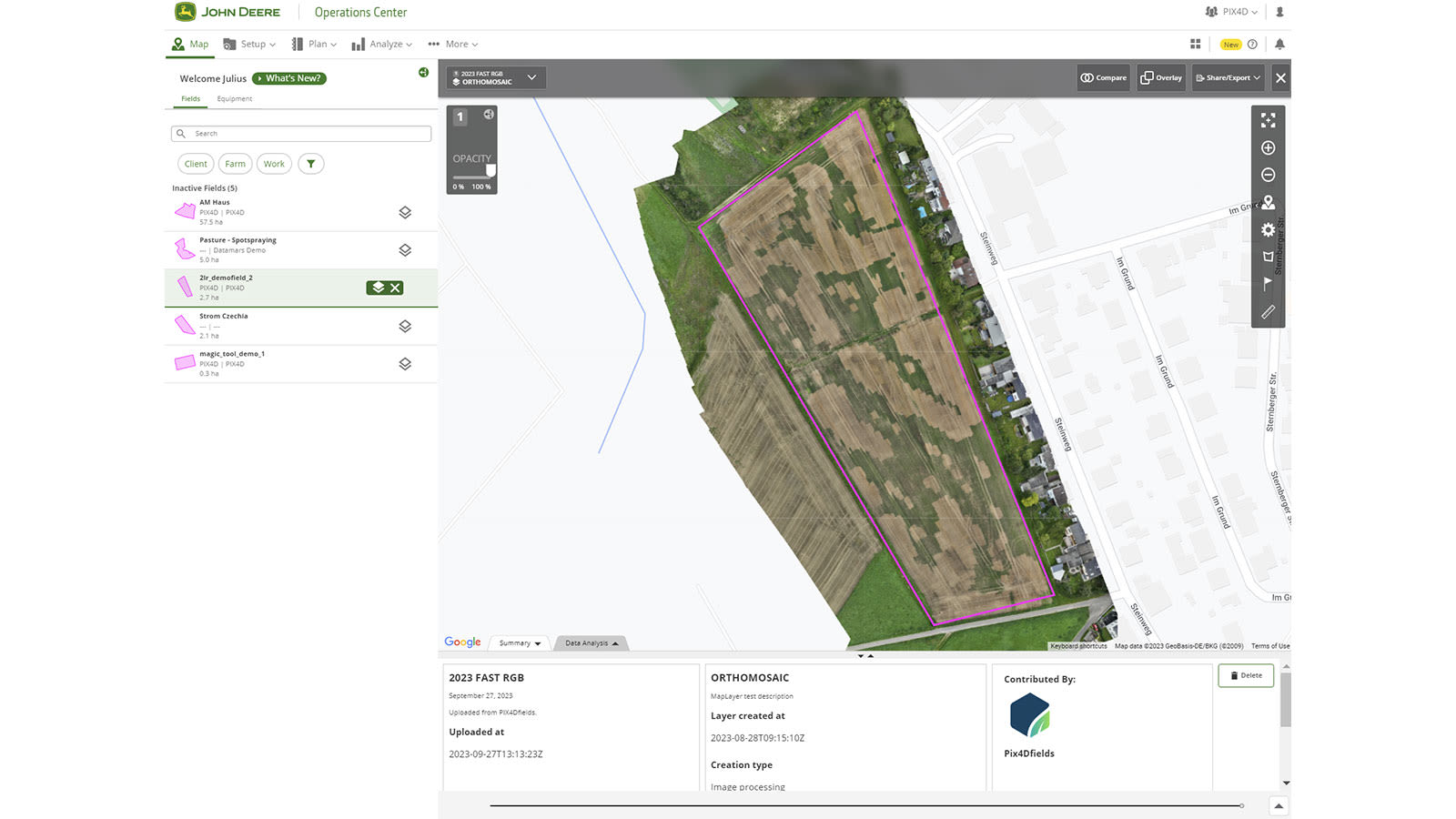This screenshot has height=819, width=1456.
Task: Click the field search input box
Action: 300,133
